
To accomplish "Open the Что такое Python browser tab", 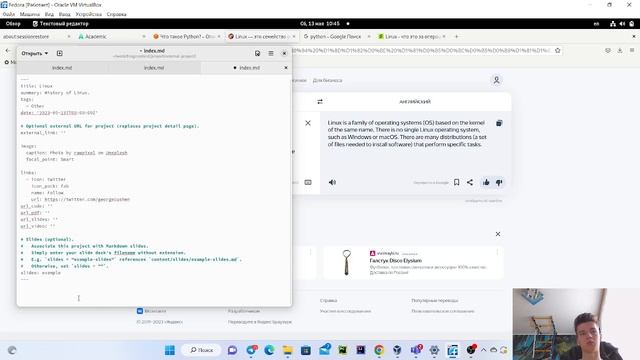I will click(187, 36).
